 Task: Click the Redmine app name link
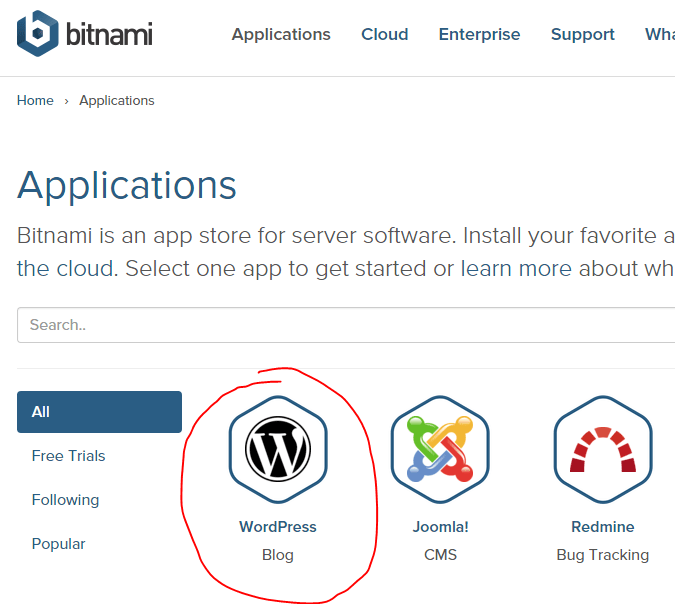(x=603, y=527)
